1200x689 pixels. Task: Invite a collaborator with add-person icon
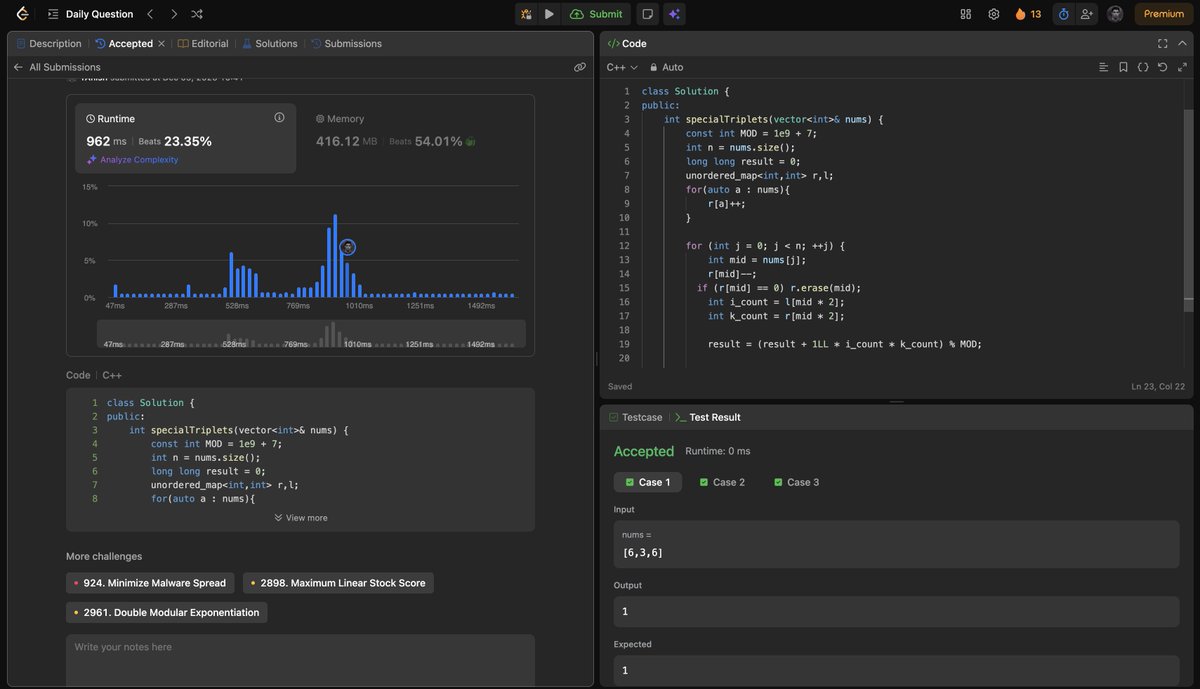1087,14
